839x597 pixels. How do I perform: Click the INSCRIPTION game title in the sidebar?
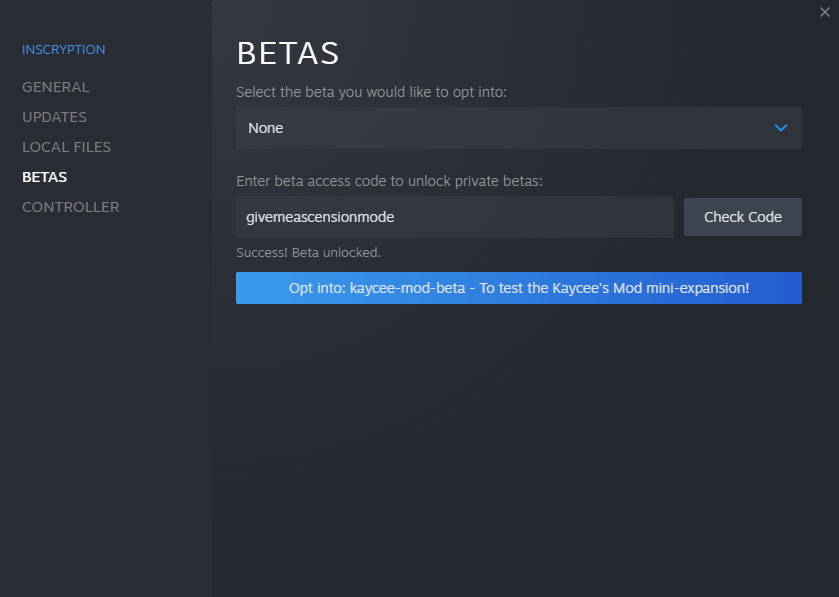click(63, 49)
